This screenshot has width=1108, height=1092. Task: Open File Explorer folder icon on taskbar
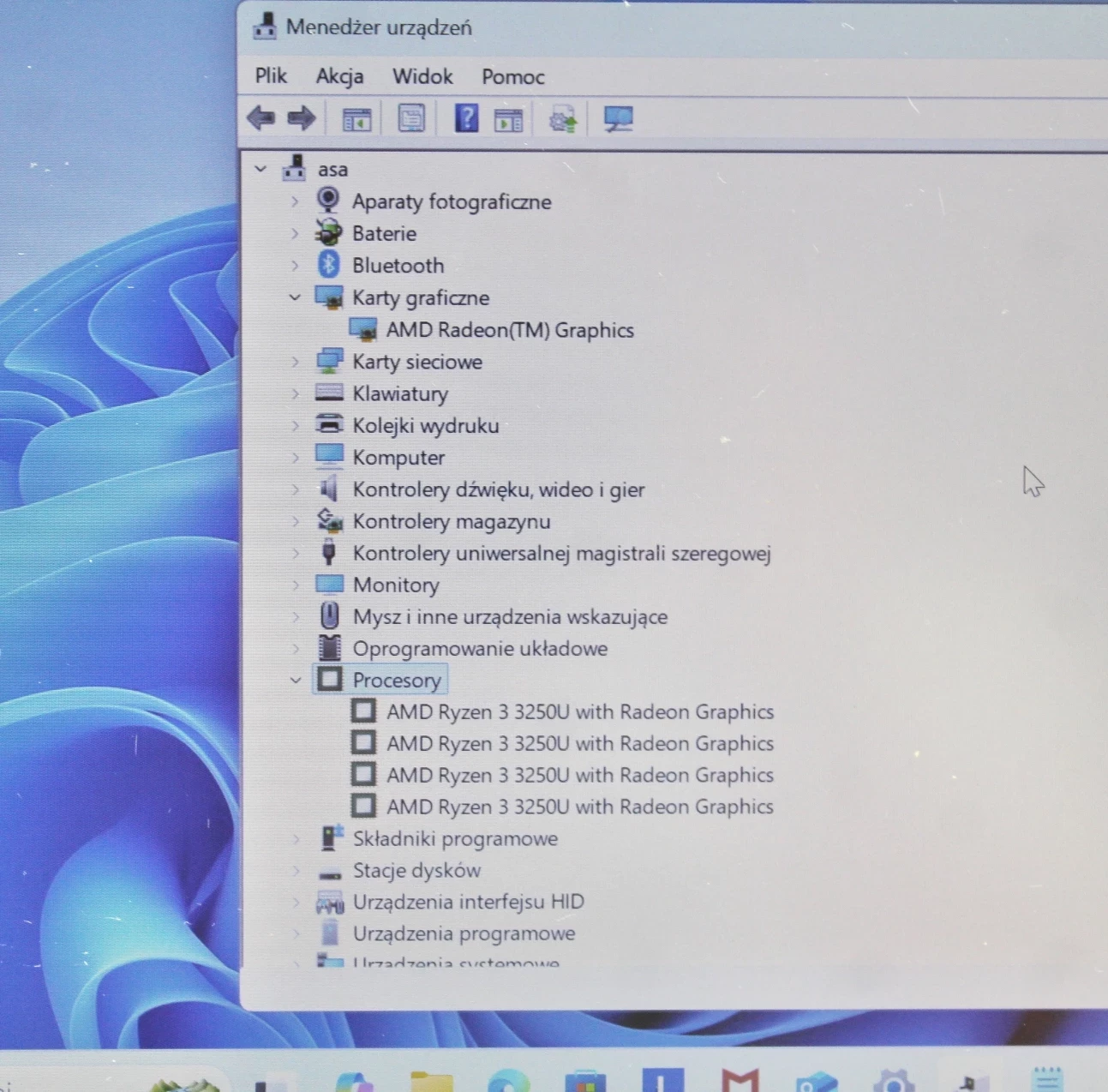pos(432,1082)
